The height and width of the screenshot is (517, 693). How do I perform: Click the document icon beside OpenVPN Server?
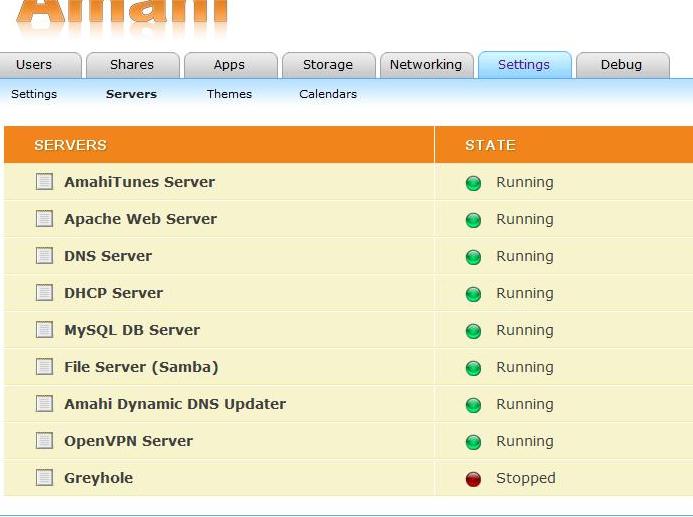(x=44, y=441)
